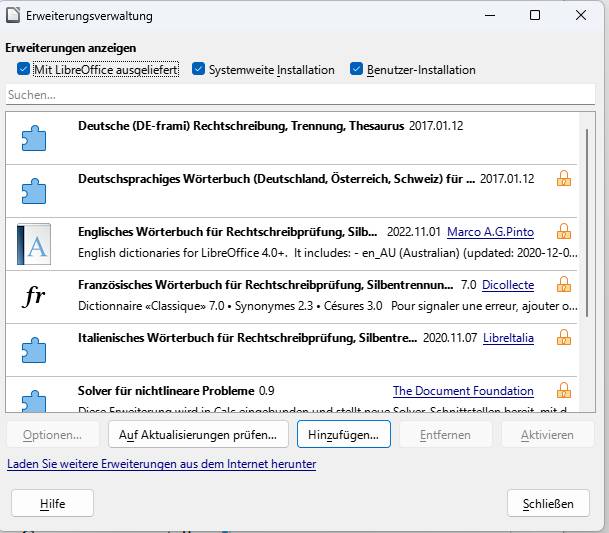This screenshot has width=609, height=533.
Task: Click version 2022.11.01 of English dictionary
Action: click(x=414, y=232)
